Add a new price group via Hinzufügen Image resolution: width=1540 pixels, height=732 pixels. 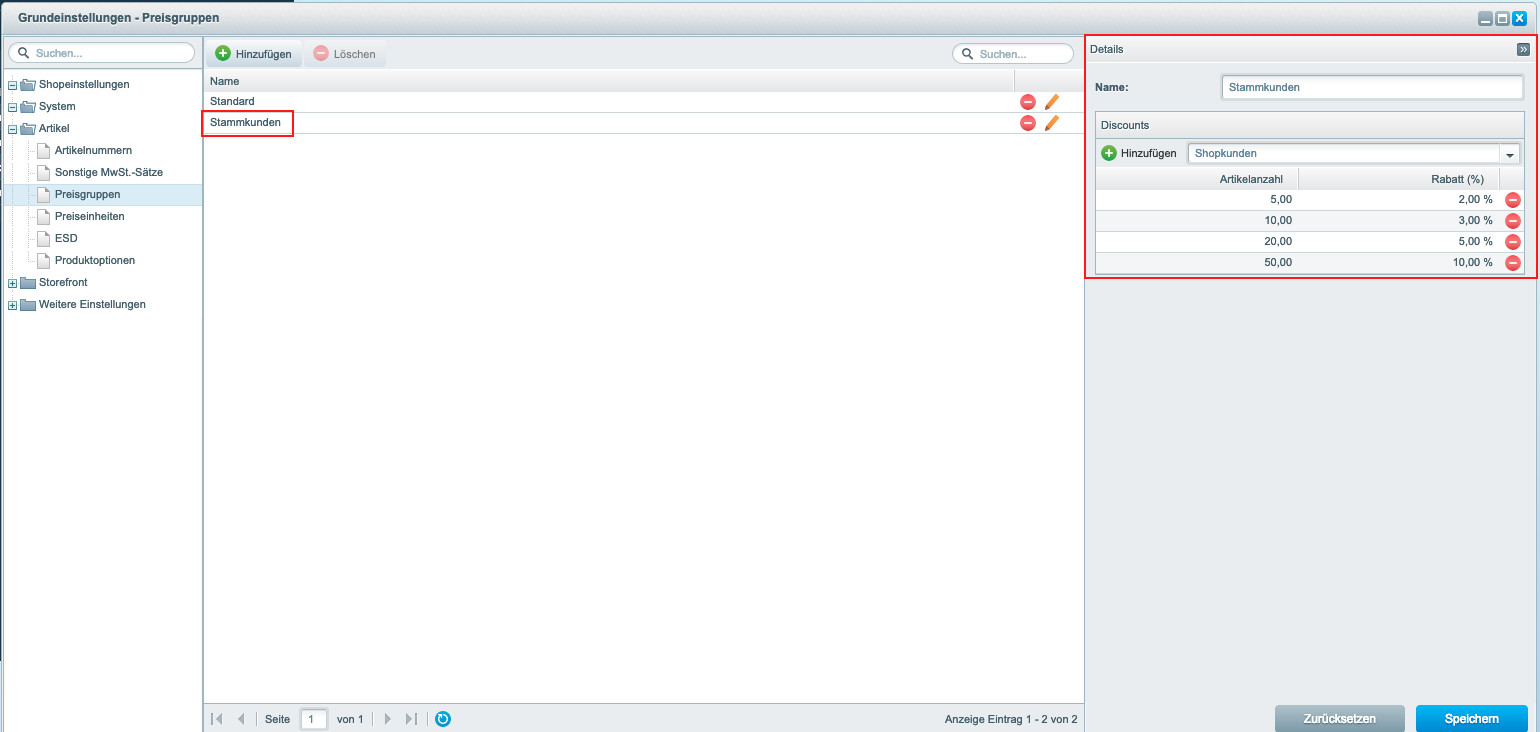(254, 54)
